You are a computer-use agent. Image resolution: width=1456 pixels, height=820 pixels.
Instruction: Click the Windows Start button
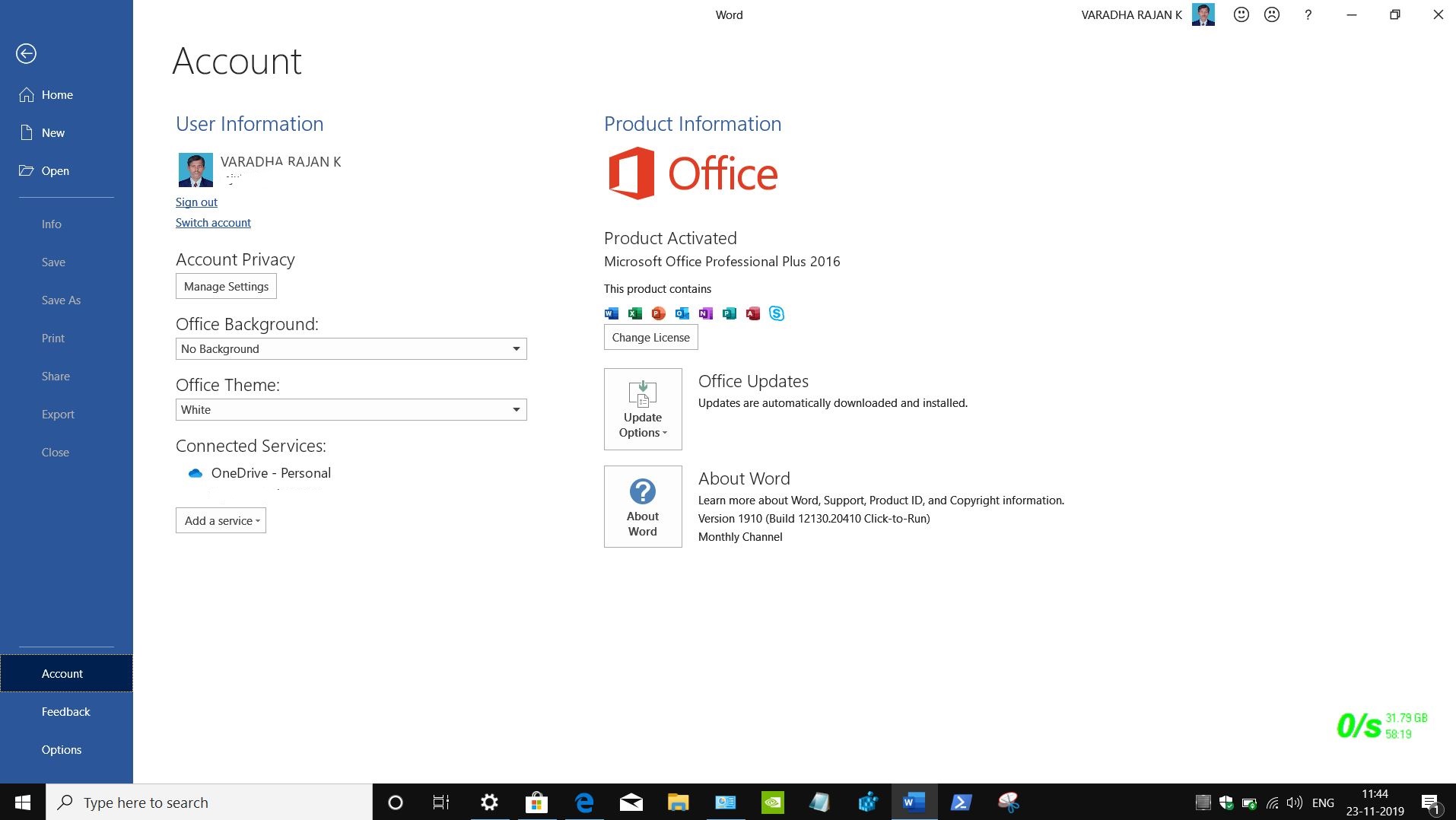click(x=23, y=803)
